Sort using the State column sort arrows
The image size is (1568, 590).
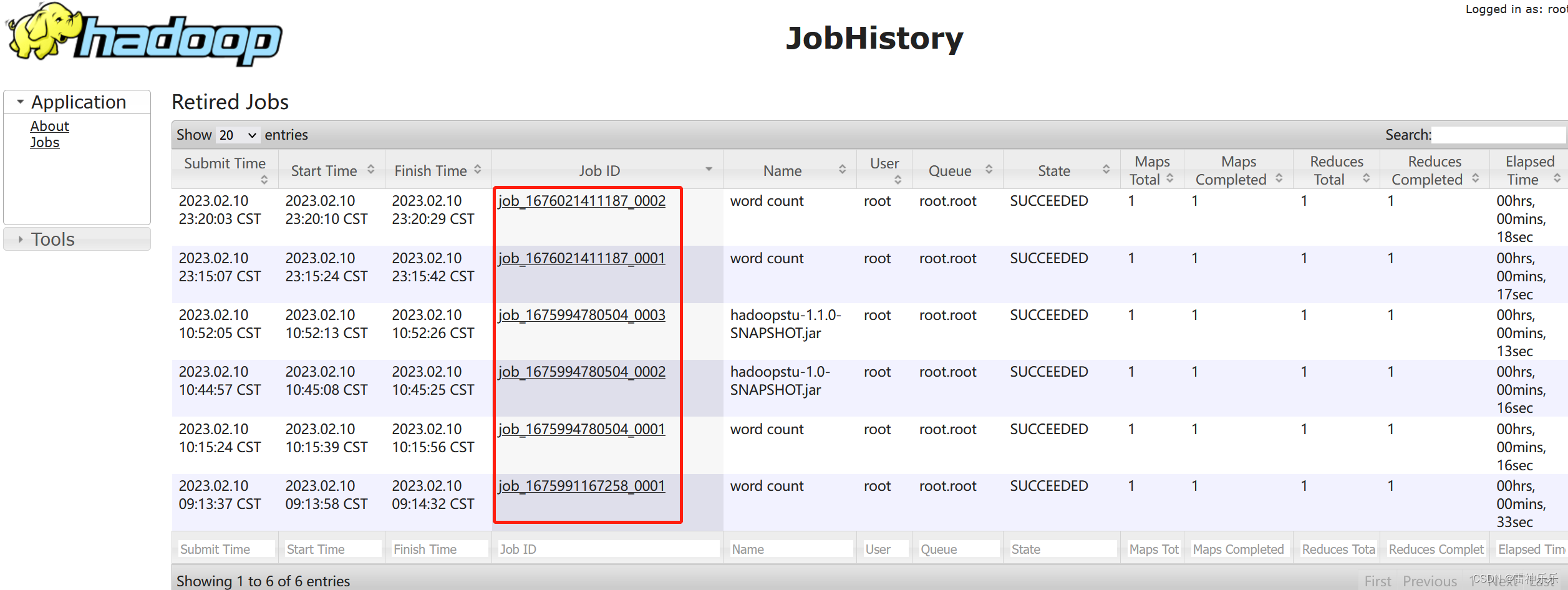(x=1106, y=169)
